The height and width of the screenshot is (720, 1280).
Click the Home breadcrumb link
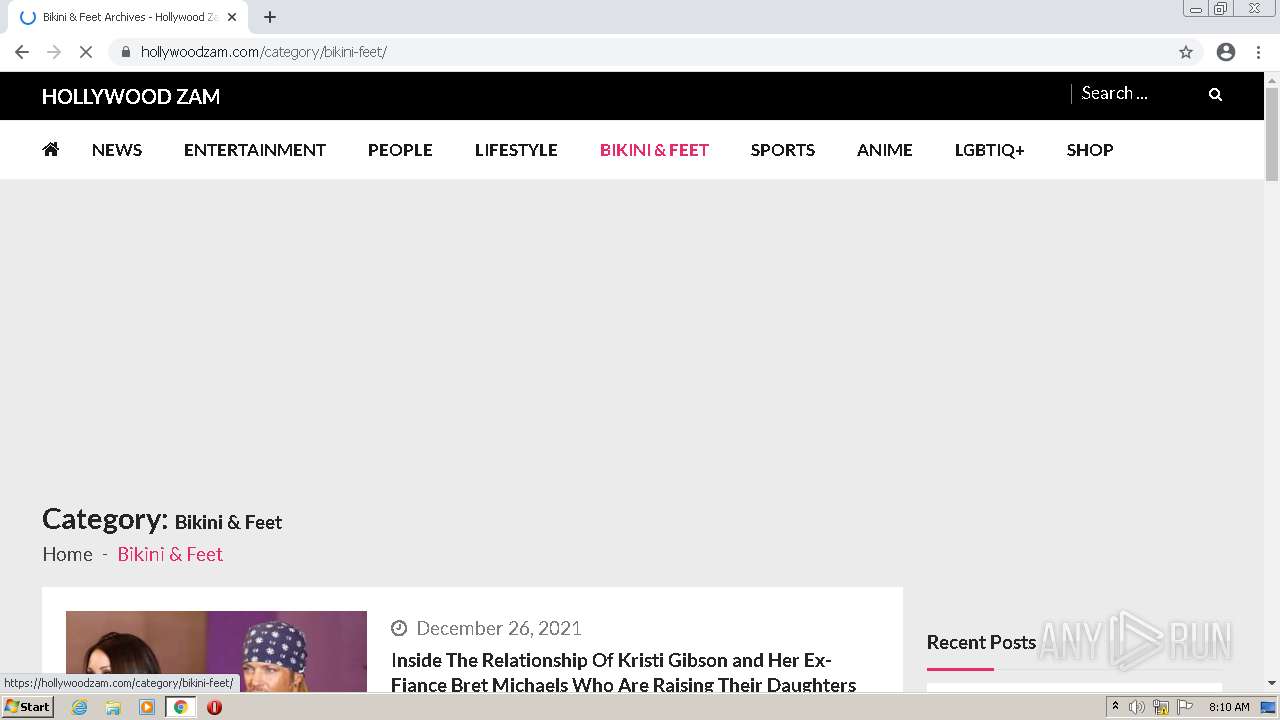click(x=67, y=554)
